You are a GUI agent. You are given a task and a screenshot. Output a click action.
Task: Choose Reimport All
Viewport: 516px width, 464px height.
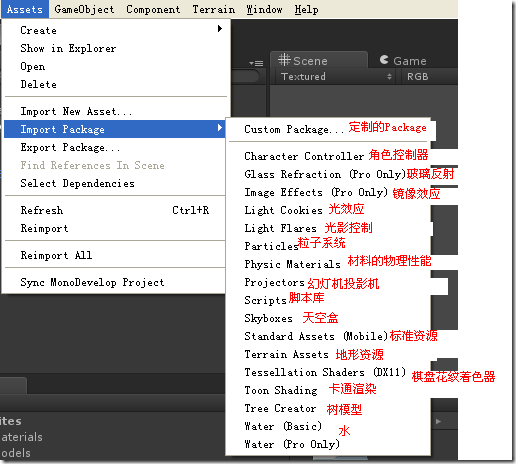115,255
